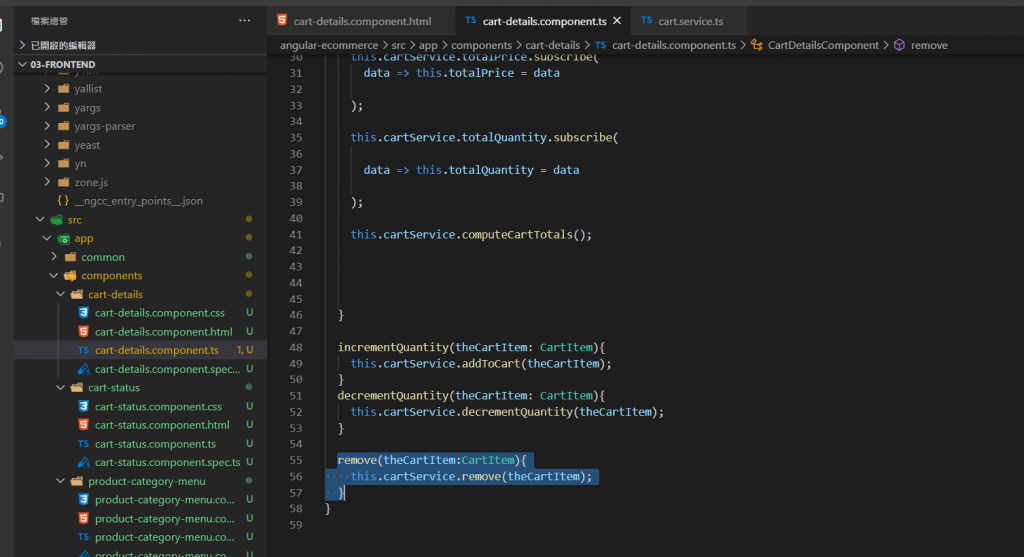Open cart-status.component.ts file
1024x557 pixels.
pos(155,444)
